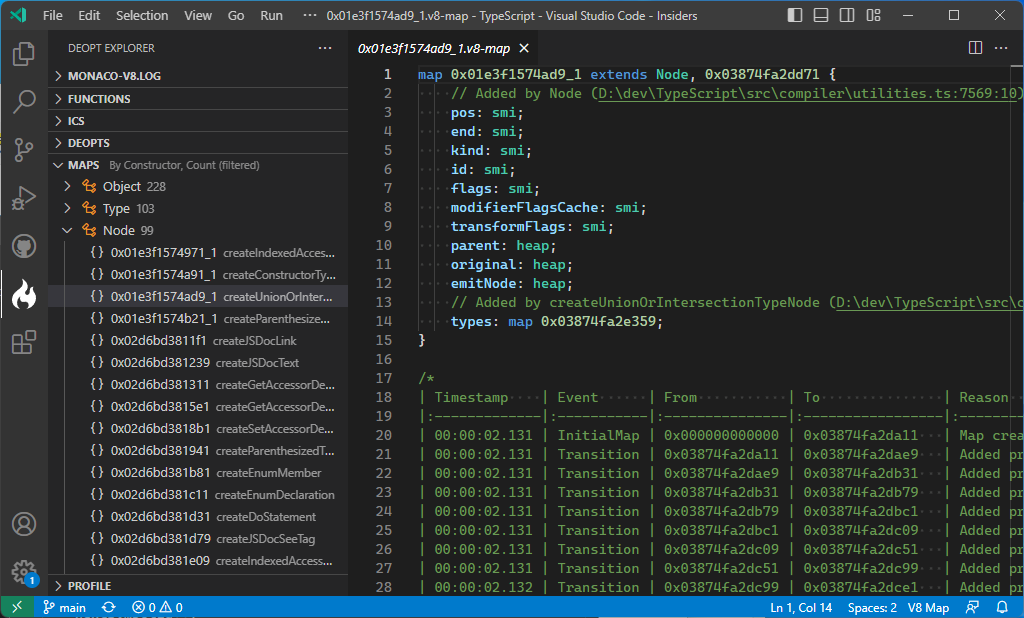This screenshot has width=1024, height=618.
Task: Open the Go menu
Action: pos(236,15)
